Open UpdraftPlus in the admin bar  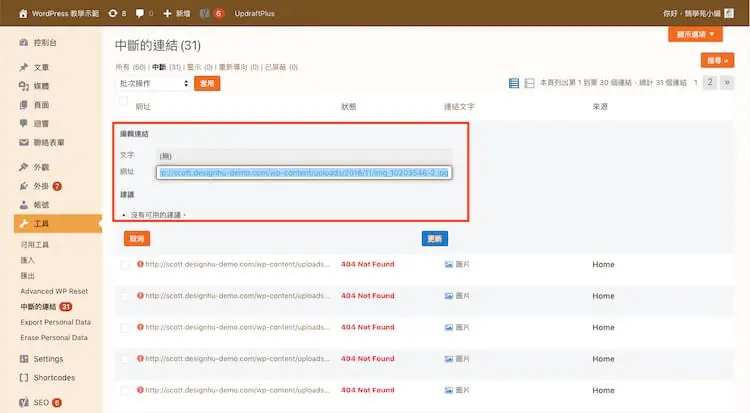click(x=254, y=13)
